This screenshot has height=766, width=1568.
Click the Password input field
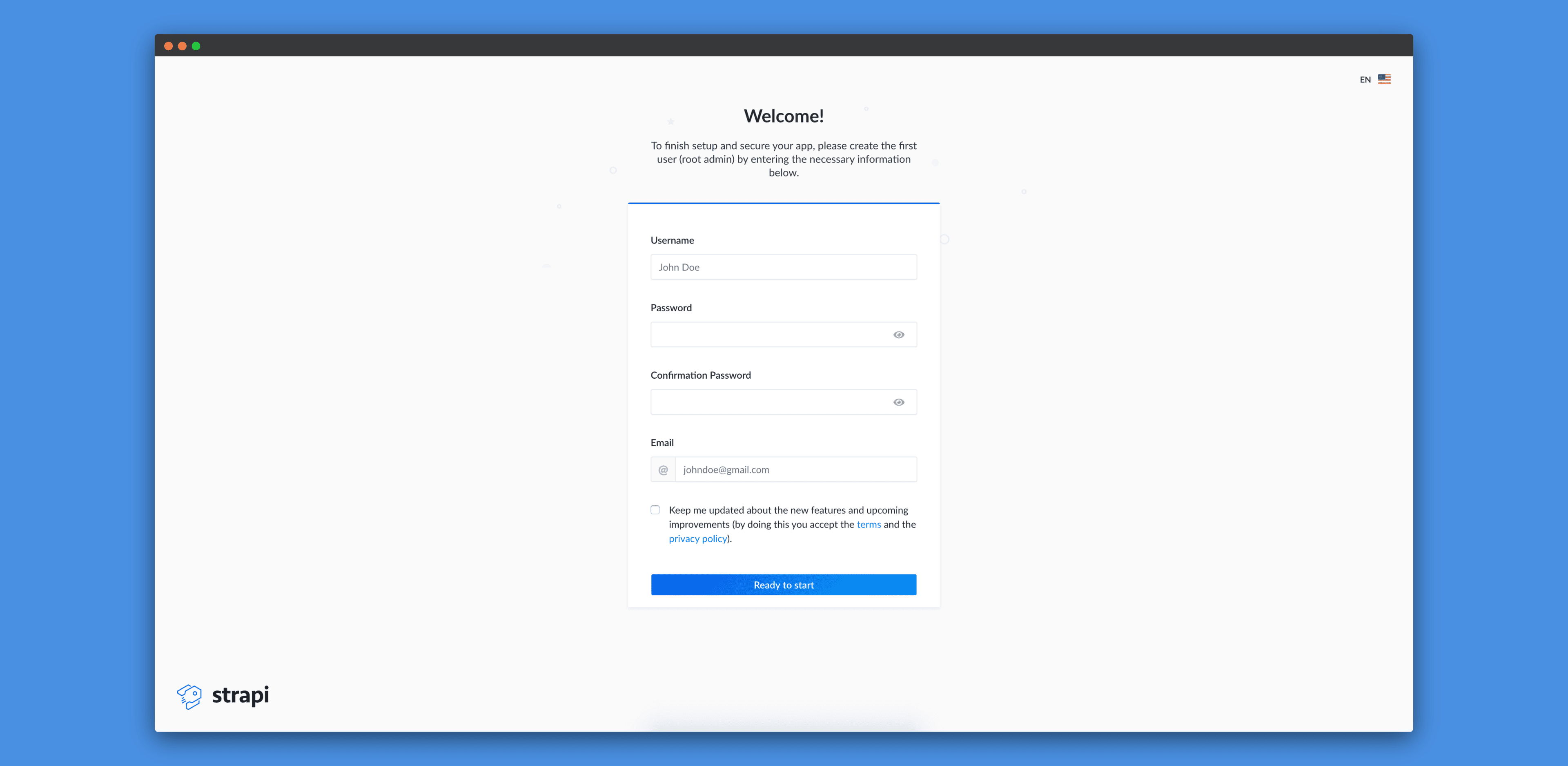pyautogui.click(x=783, y=334)
